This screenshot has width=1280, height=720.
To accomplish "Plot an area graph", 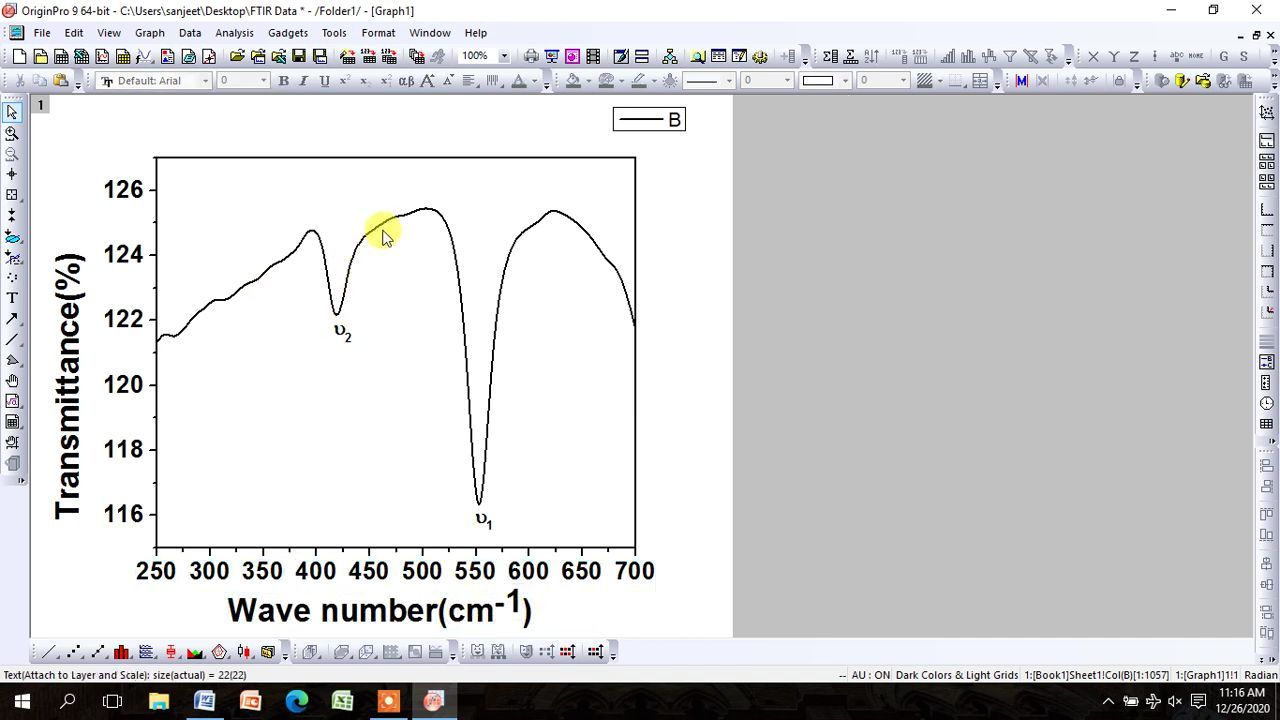I will (195, 652).
